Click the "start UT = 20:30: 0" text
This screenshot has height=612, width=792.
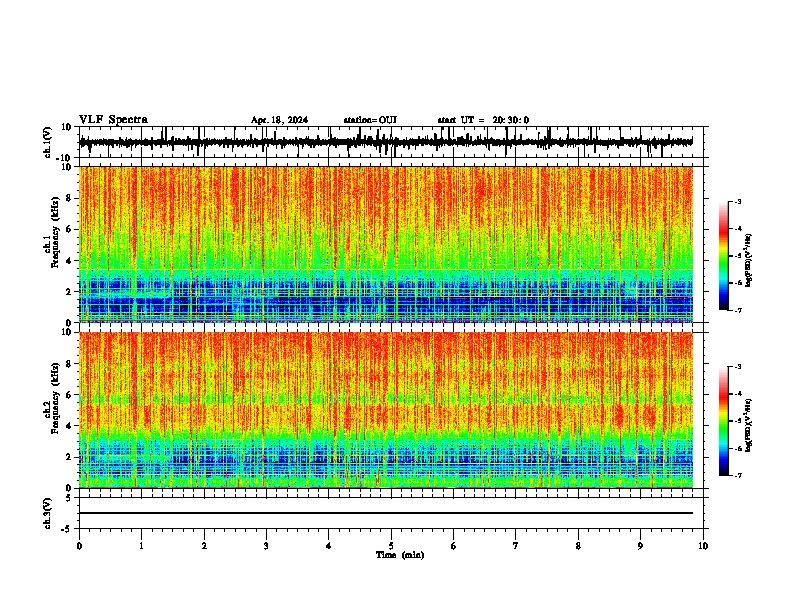point(483,120)
